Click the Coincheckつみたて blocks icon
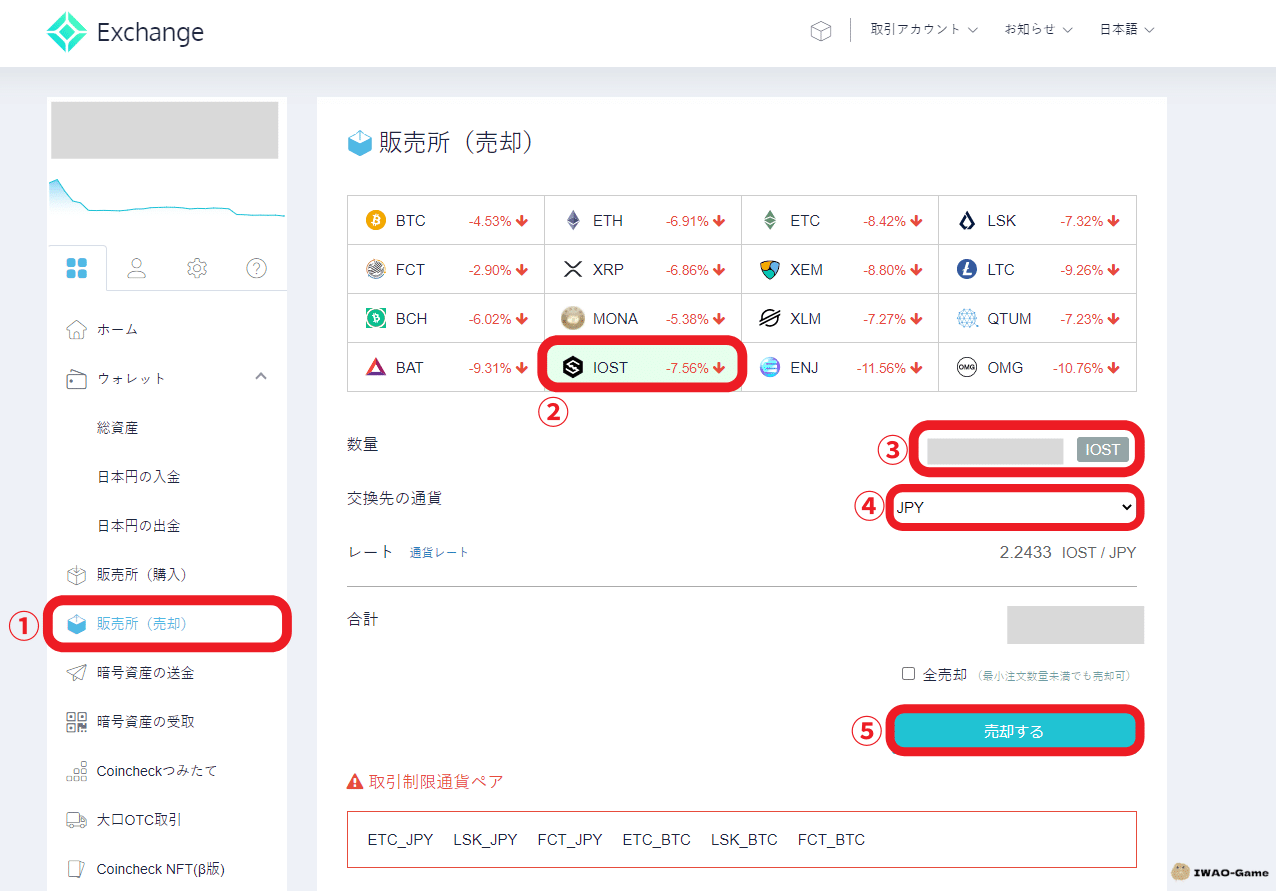Image resolution: width=1276 pixels, height=891 pixels. [x=76, y=771]
